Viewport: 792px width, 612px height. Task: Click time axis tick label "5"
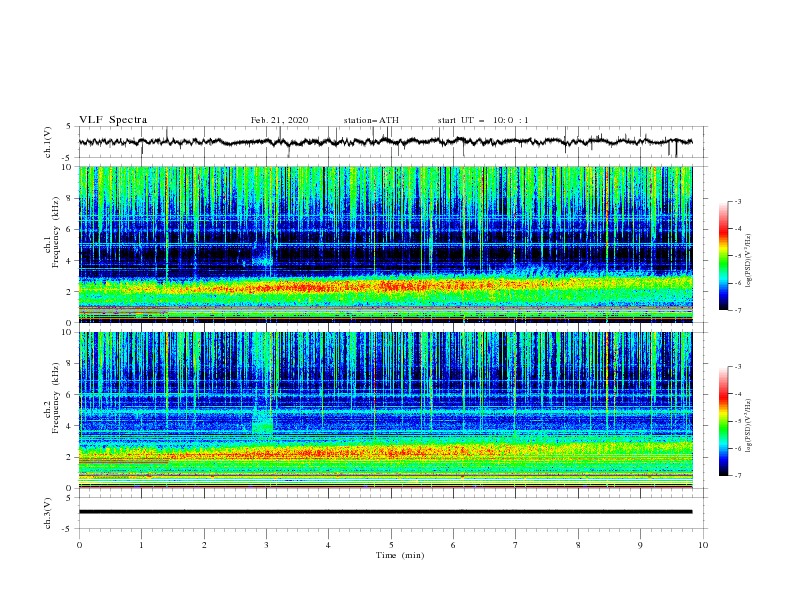391,545
